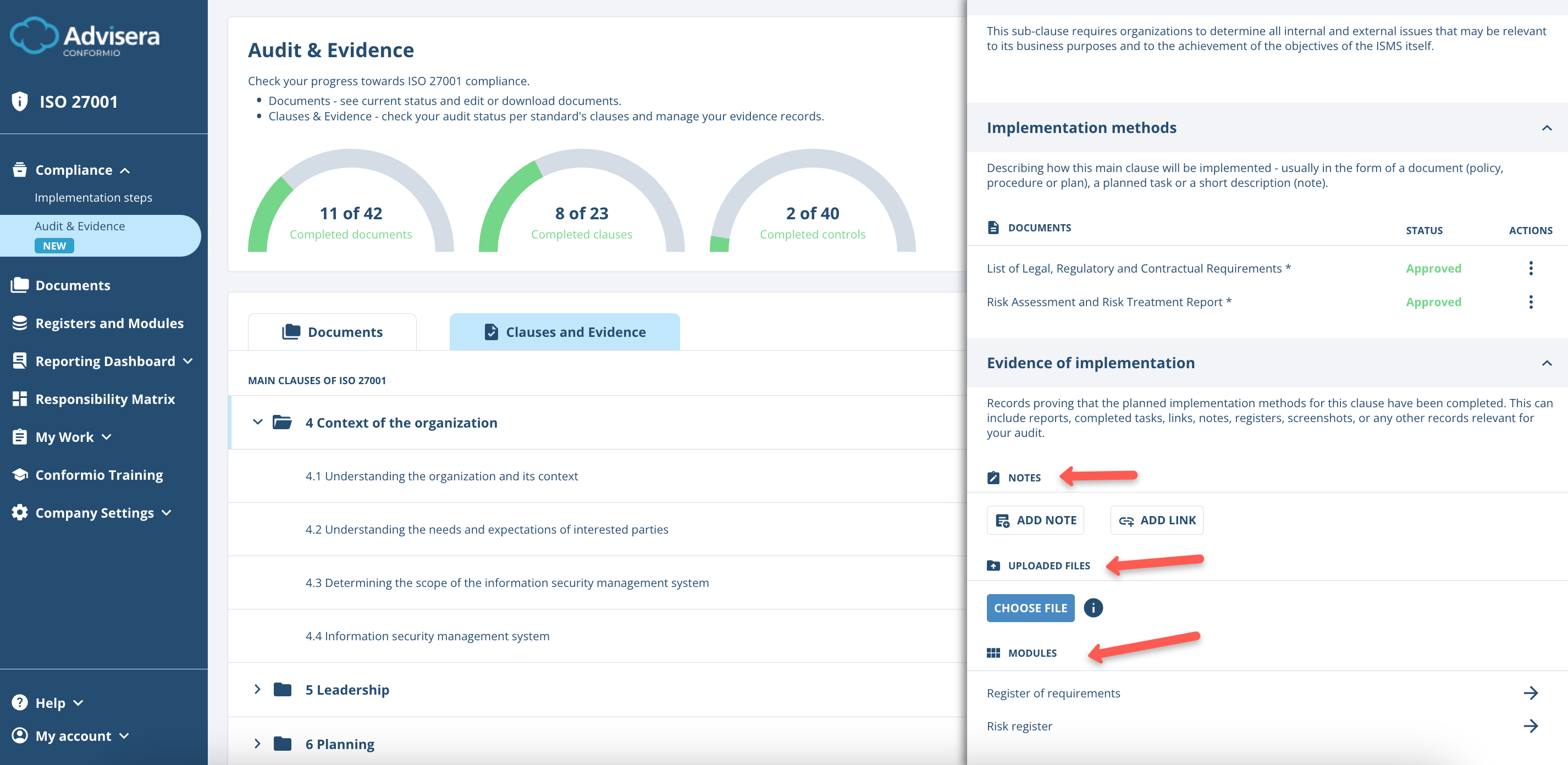Click the ADD NOTE button

pyautogui.click(x=1035, y=520)
